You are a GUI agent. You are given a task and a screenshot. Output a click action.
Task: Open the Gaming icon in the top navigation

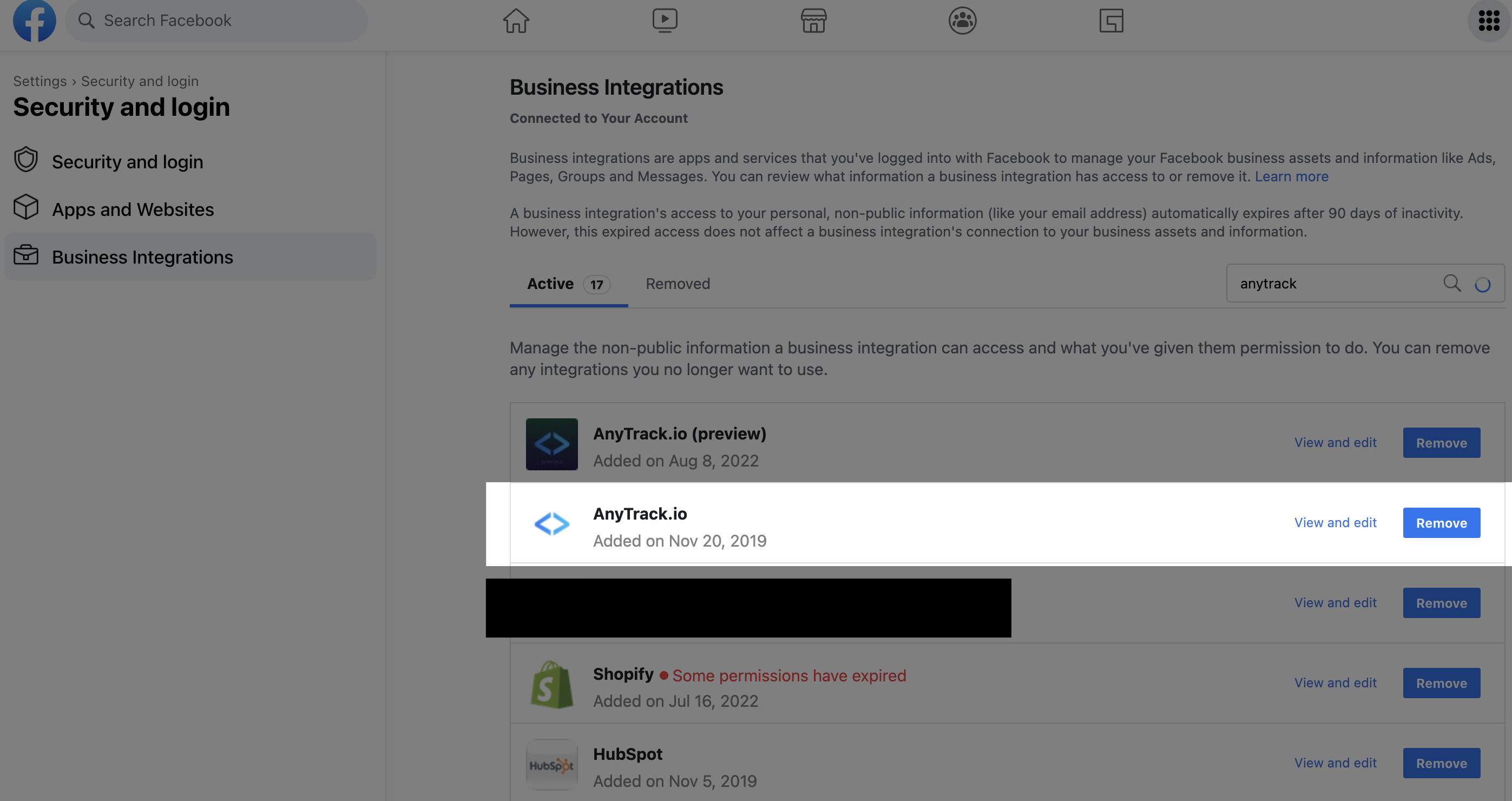point(1111,21)
